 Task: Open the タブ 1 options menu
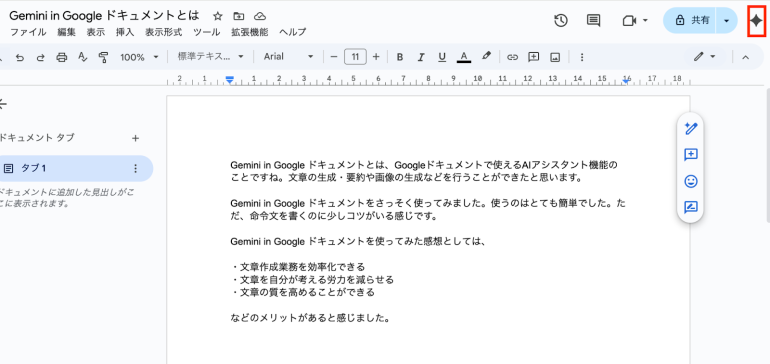pyautogui.click(x=136, y=168)
